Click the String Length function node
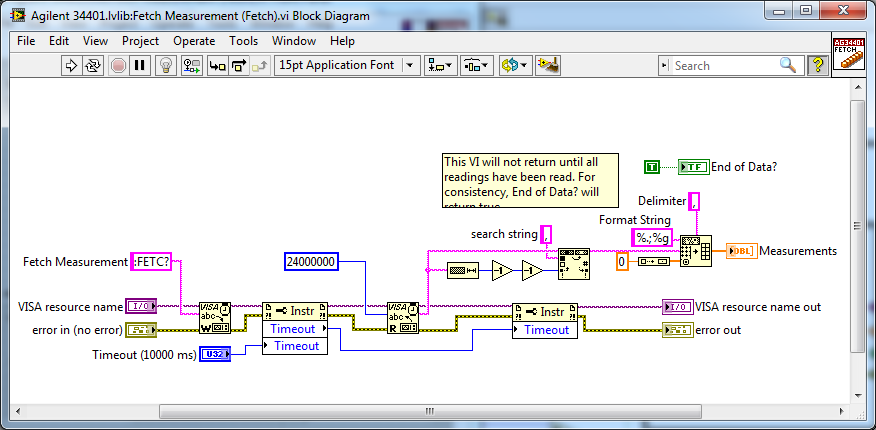Viewport: 876px width, 430px height. [463, 271]
